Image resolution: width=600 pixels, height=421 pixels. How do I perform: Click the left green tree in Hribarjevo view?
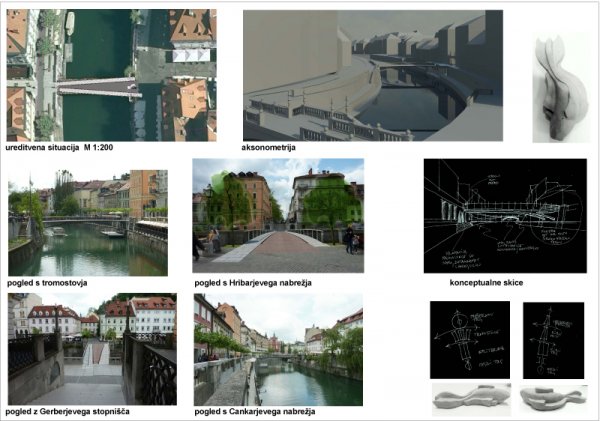[x=229, y=198]
